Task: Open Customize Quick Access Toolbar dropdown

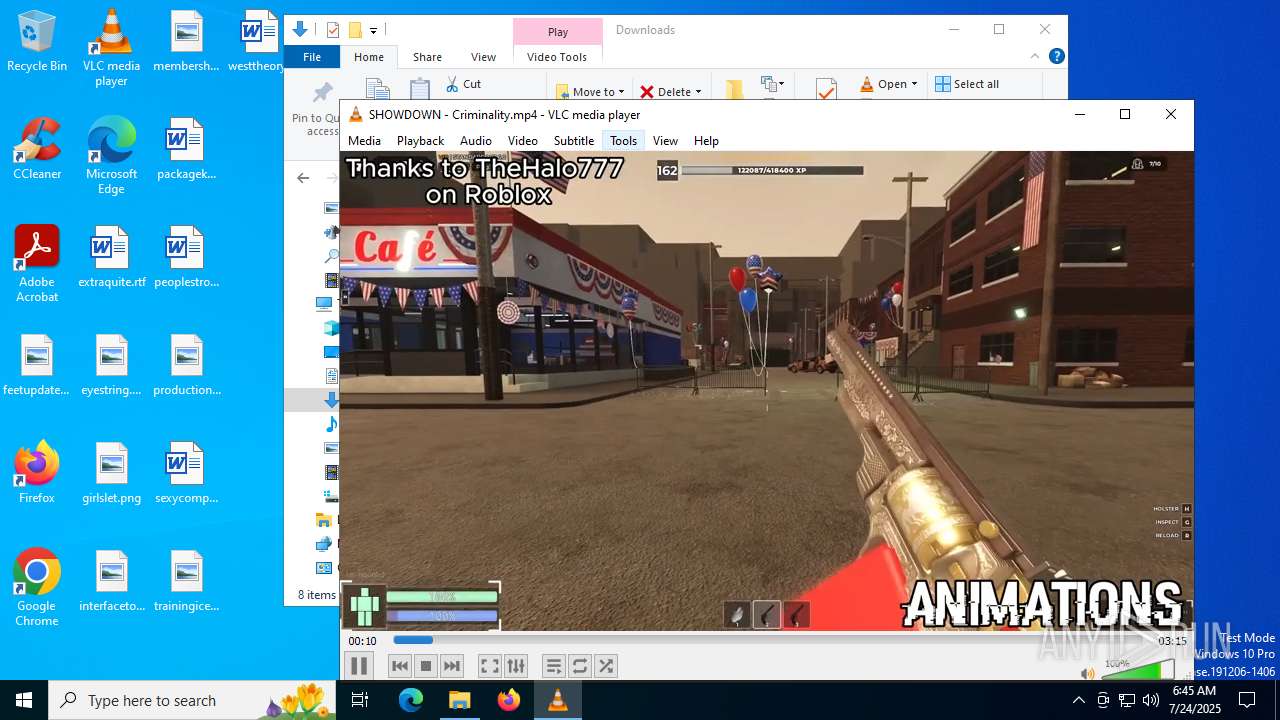Action: (373, 30)
